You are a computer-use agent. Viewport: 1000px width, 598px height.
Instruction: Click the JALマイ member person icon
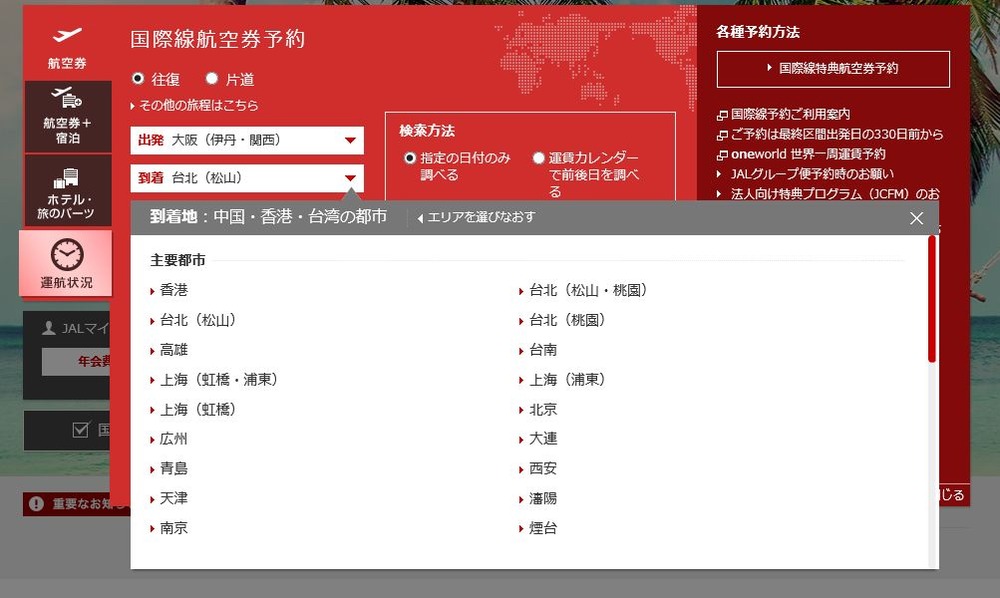(48, 328)
